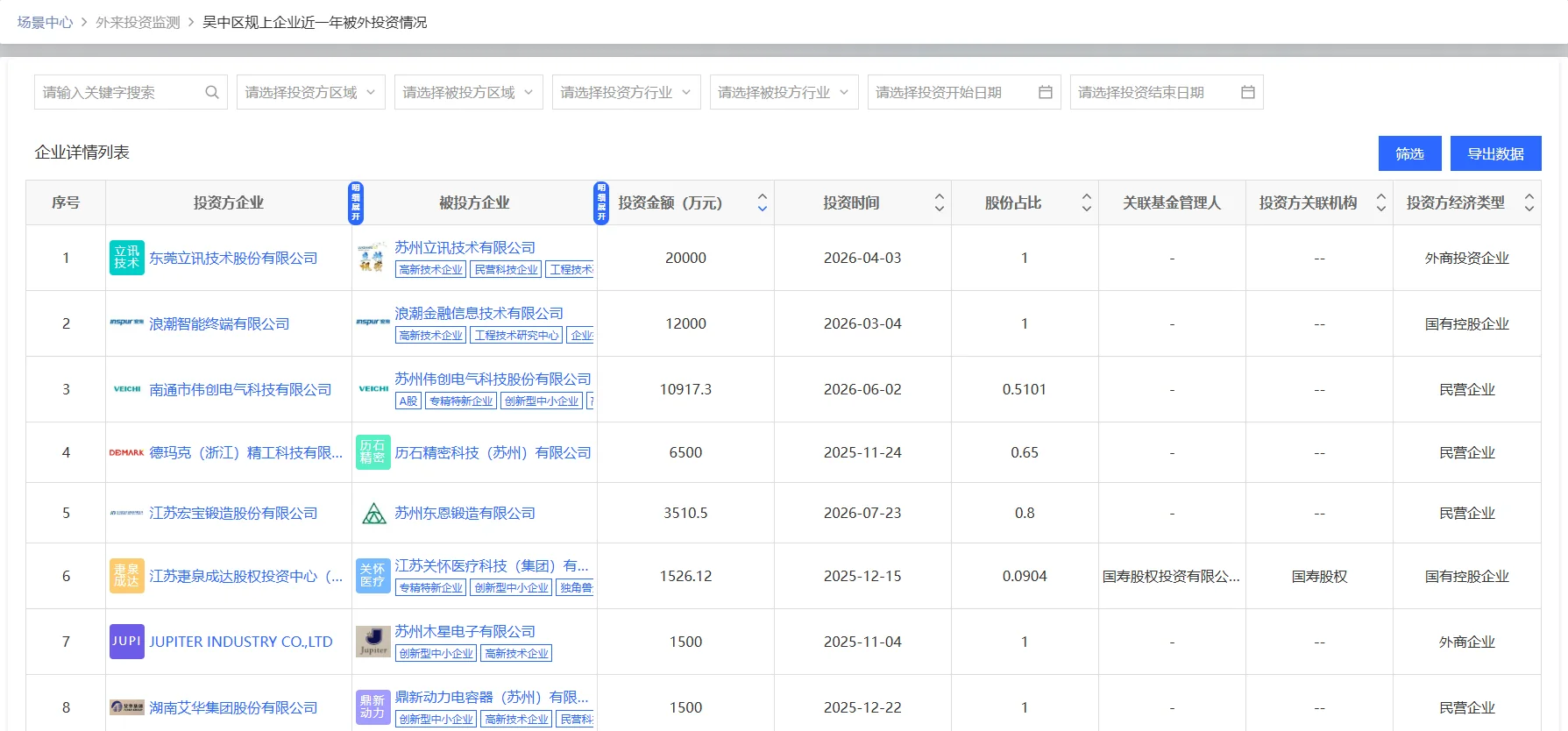Open calendar icon for investment end date
Viewport: 1568px width, 731px height.
pyautogui.click(x=1248, y=92)
